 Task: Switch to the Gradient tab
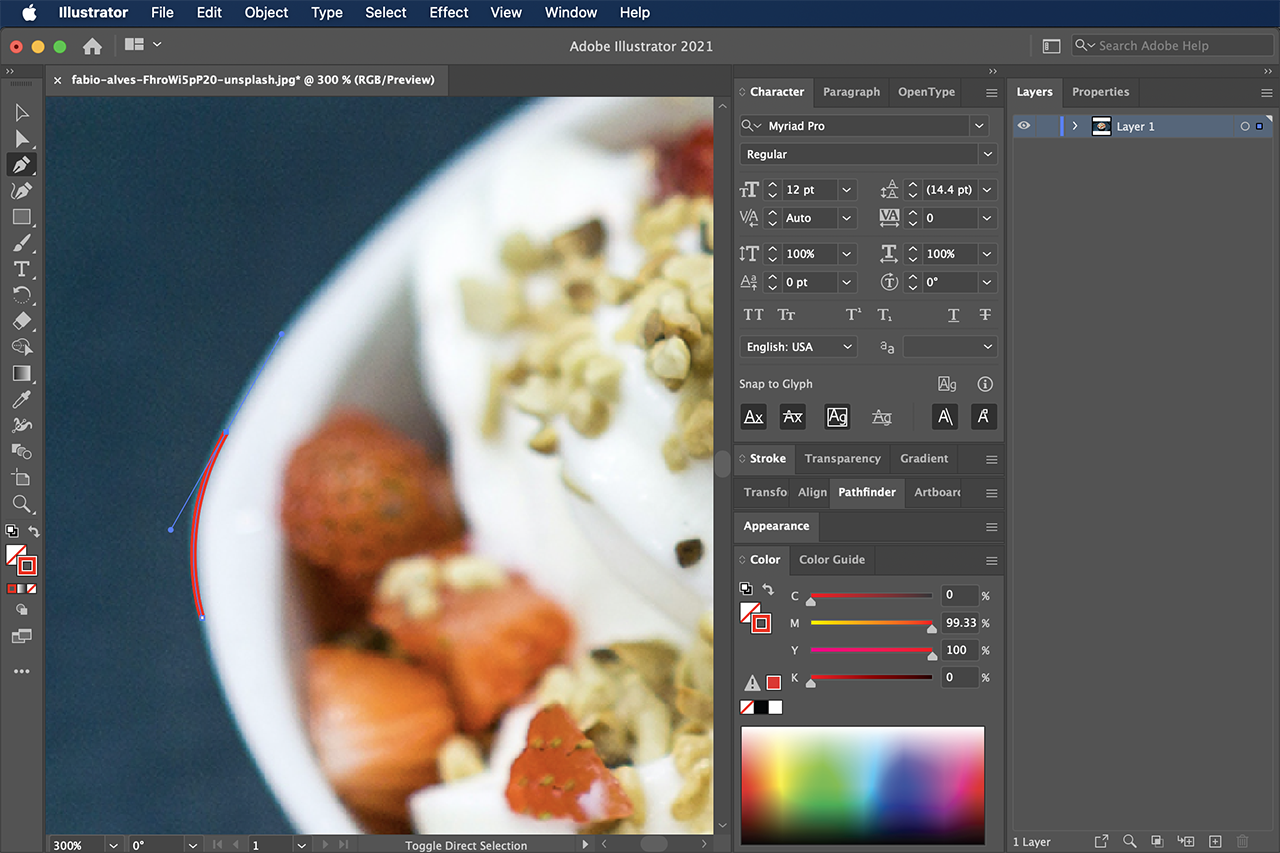click(924, 459)
